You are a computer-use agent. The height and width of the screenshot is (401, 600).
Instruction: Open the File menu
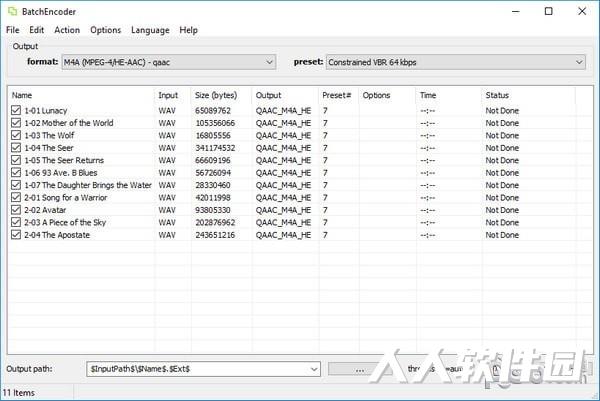pos(13,30)
